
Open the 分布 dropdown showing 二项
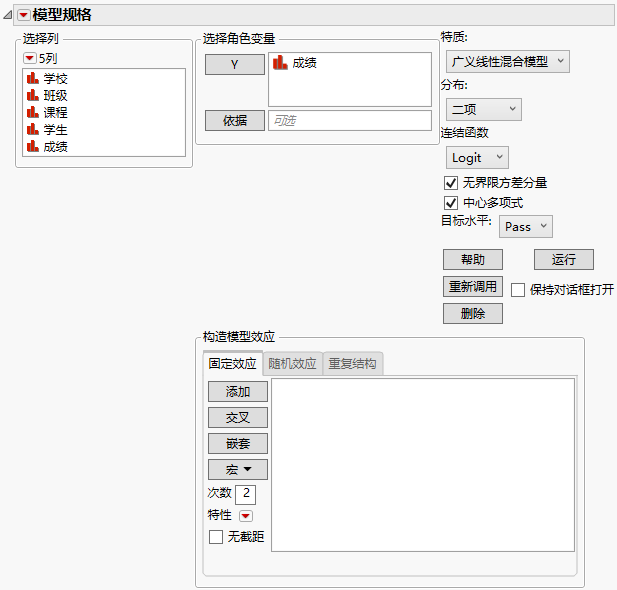pyautogui.click(x=484, y=109)
